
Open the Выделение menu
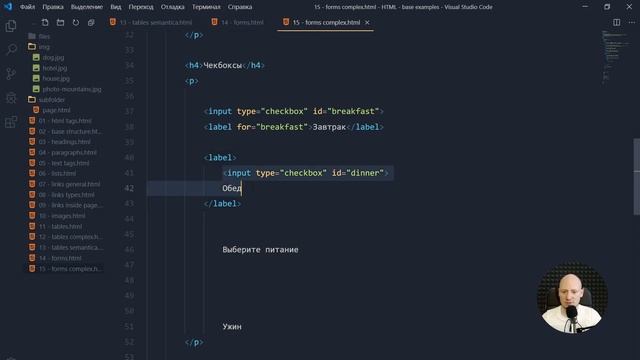(87, 7)
